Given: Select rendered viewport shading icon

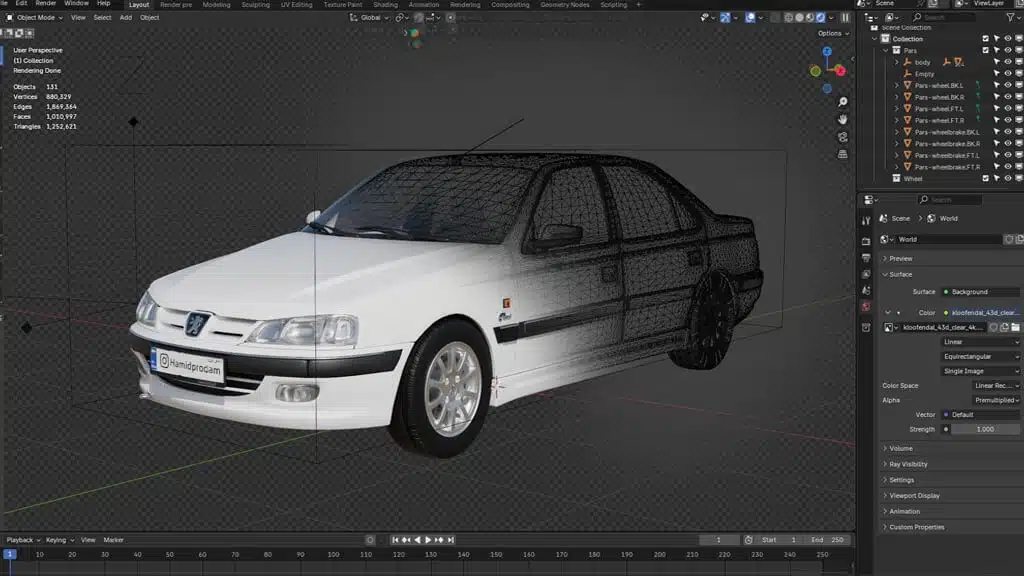Looking at the screenshot, I should point(821,18).
